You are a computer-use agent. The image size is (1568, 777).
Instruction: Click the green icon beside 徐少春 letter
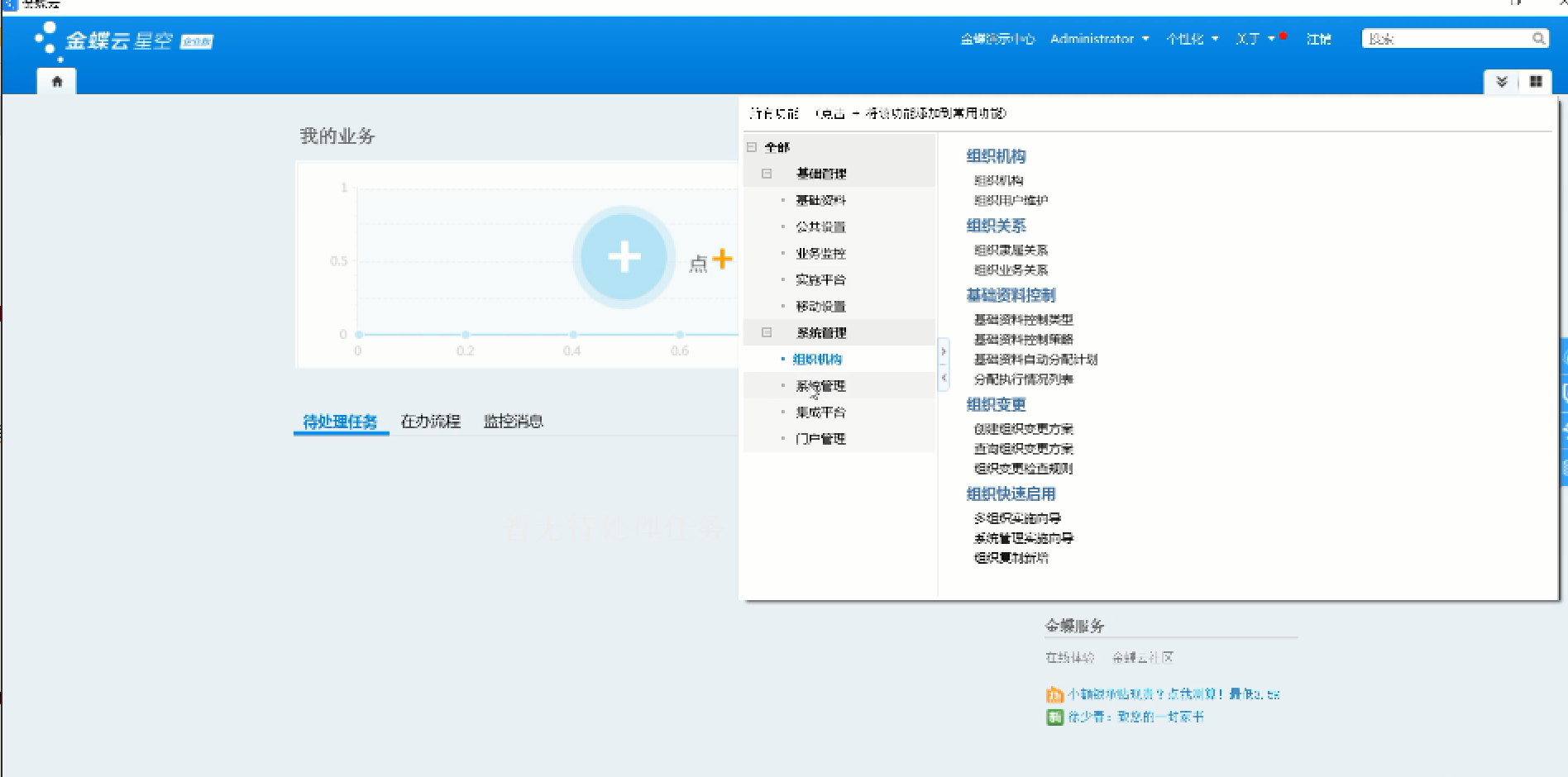[x=1054, y=717]
